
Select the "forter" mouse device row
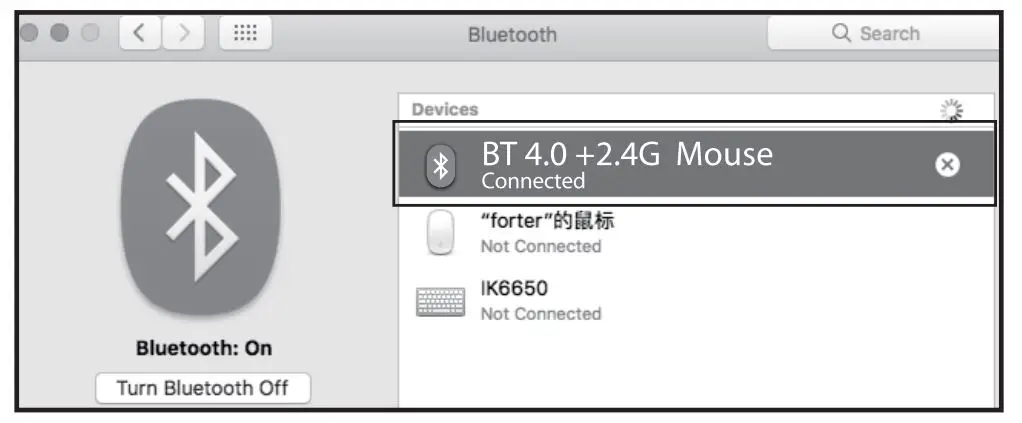(700, 234)
